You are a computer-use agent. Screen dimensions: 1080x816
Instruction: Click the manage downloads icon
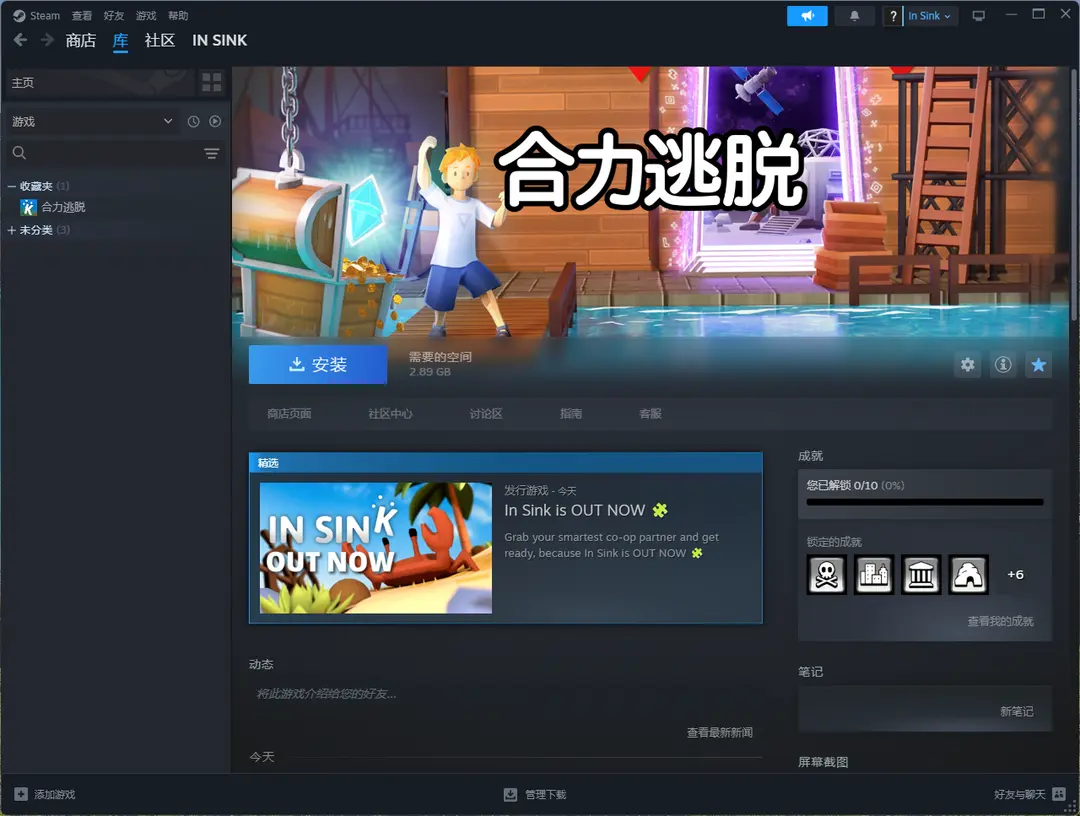[510, 795]
